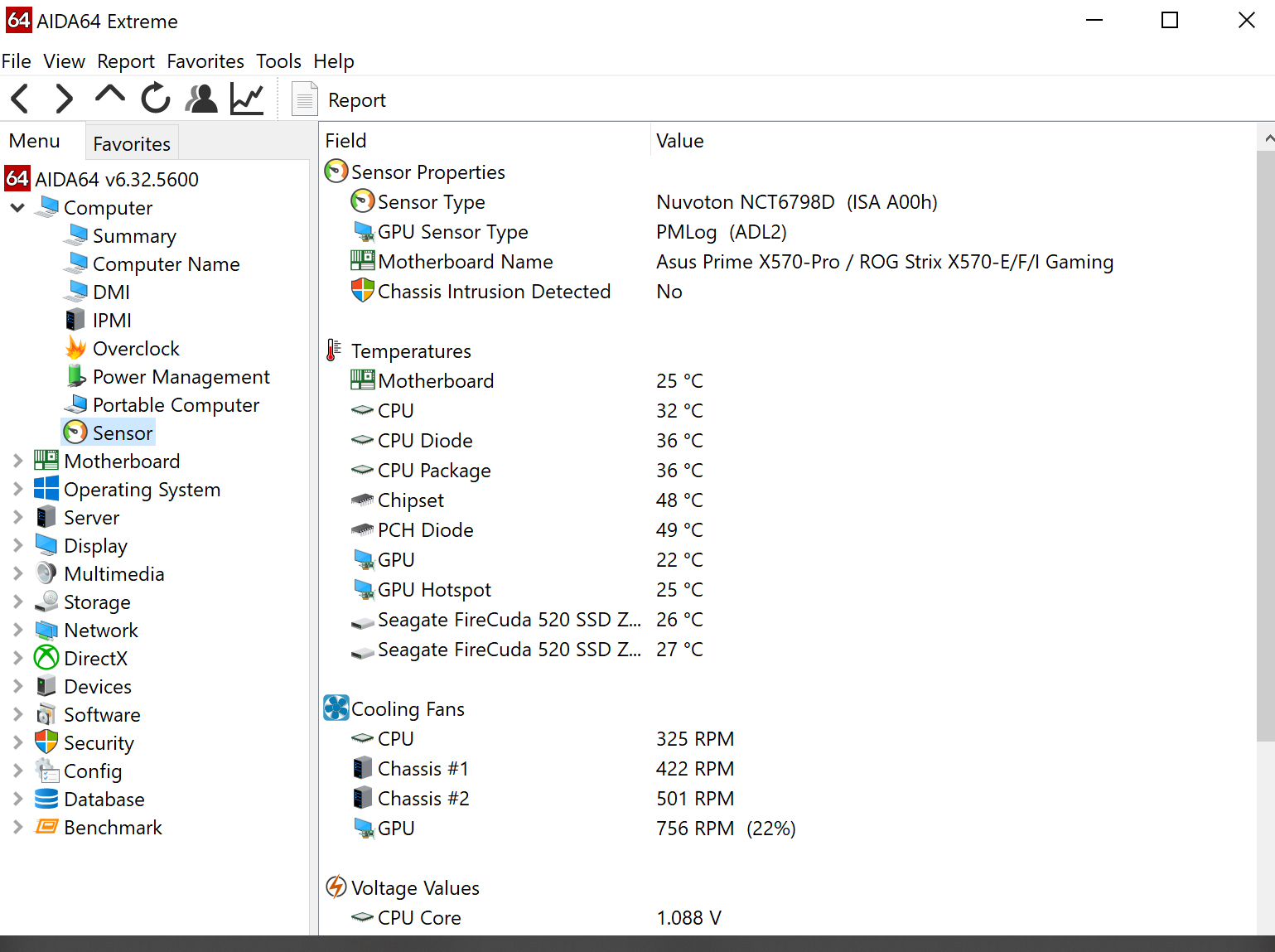
Task: Click the Cooling Fans blue fan icon
Action: pyautogui.click(x=336, y=708)
